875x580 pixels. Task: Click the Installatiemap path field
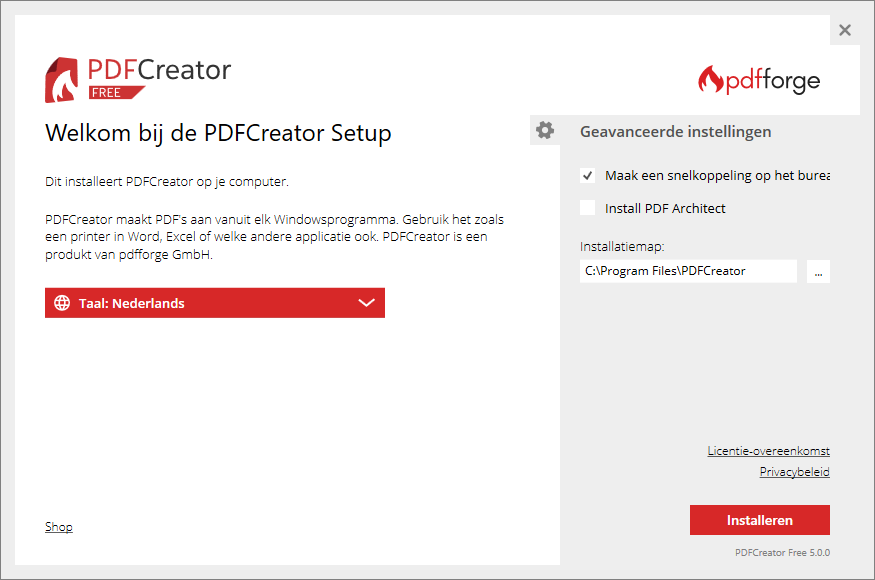(688, 271)
